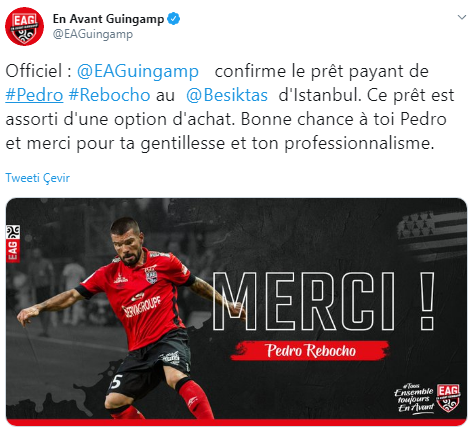Click the Pedro Rebocho red name banner
Image resolution: width=475 pixels, height=432 pixels.
pos(310,351)
